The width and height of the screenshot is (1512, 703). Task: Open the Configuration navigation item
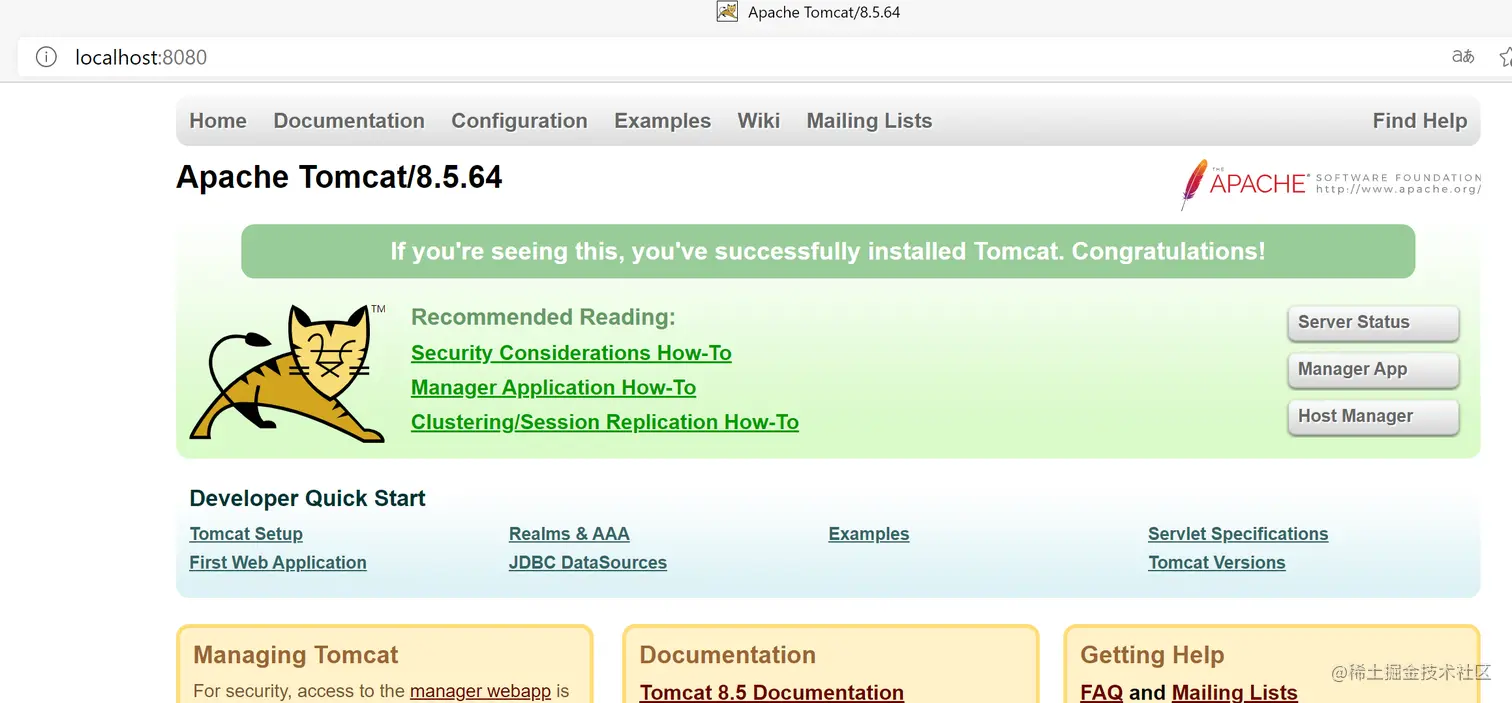[x=519, y=121]
